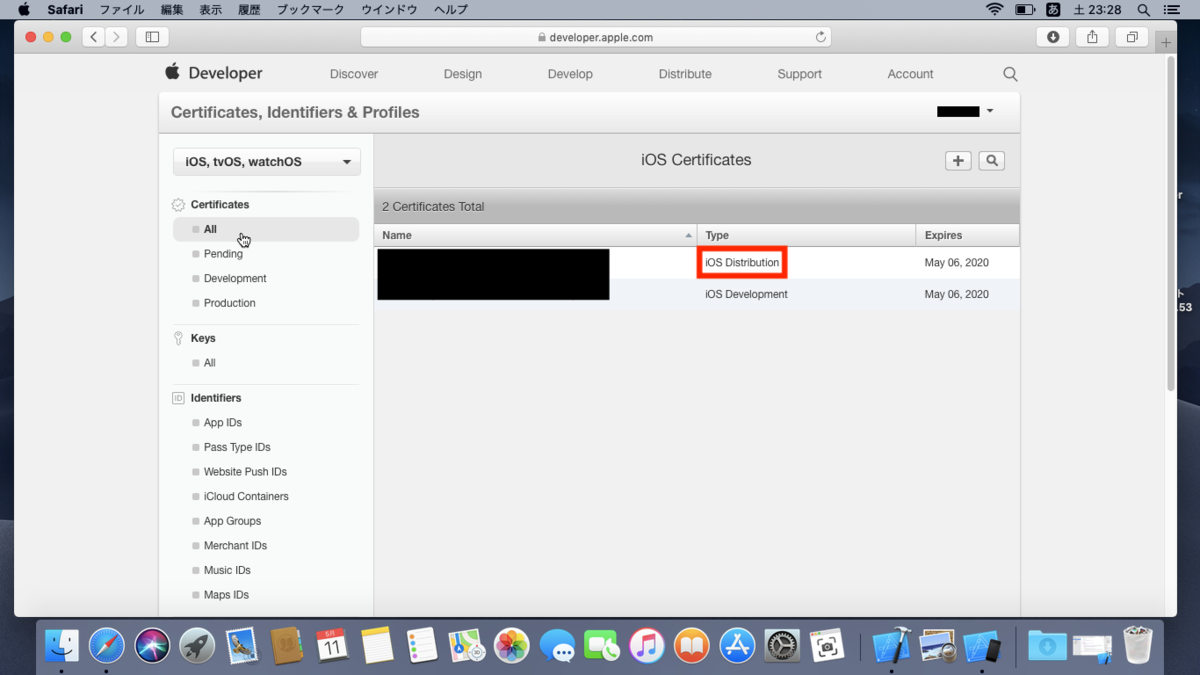Open Trash in the Dock
Viewport: 1200px width, 675px height.
pos(1138,647)
